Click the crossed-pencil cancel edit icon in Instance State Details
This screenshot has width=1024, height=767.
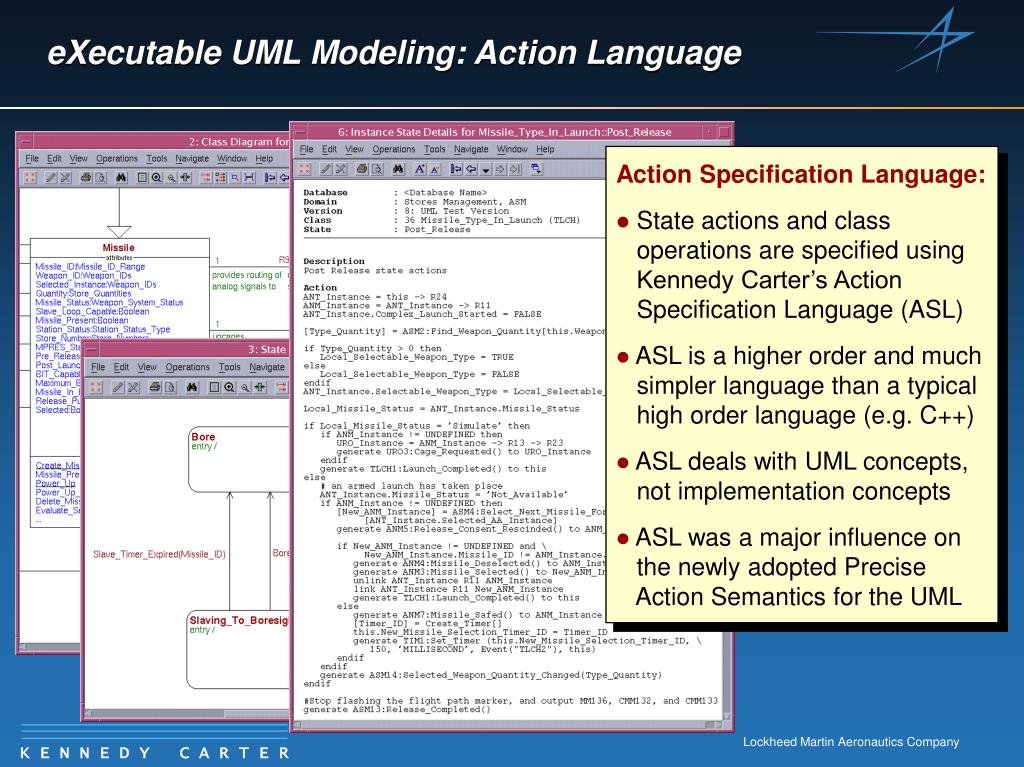click(x=341, y=169)
